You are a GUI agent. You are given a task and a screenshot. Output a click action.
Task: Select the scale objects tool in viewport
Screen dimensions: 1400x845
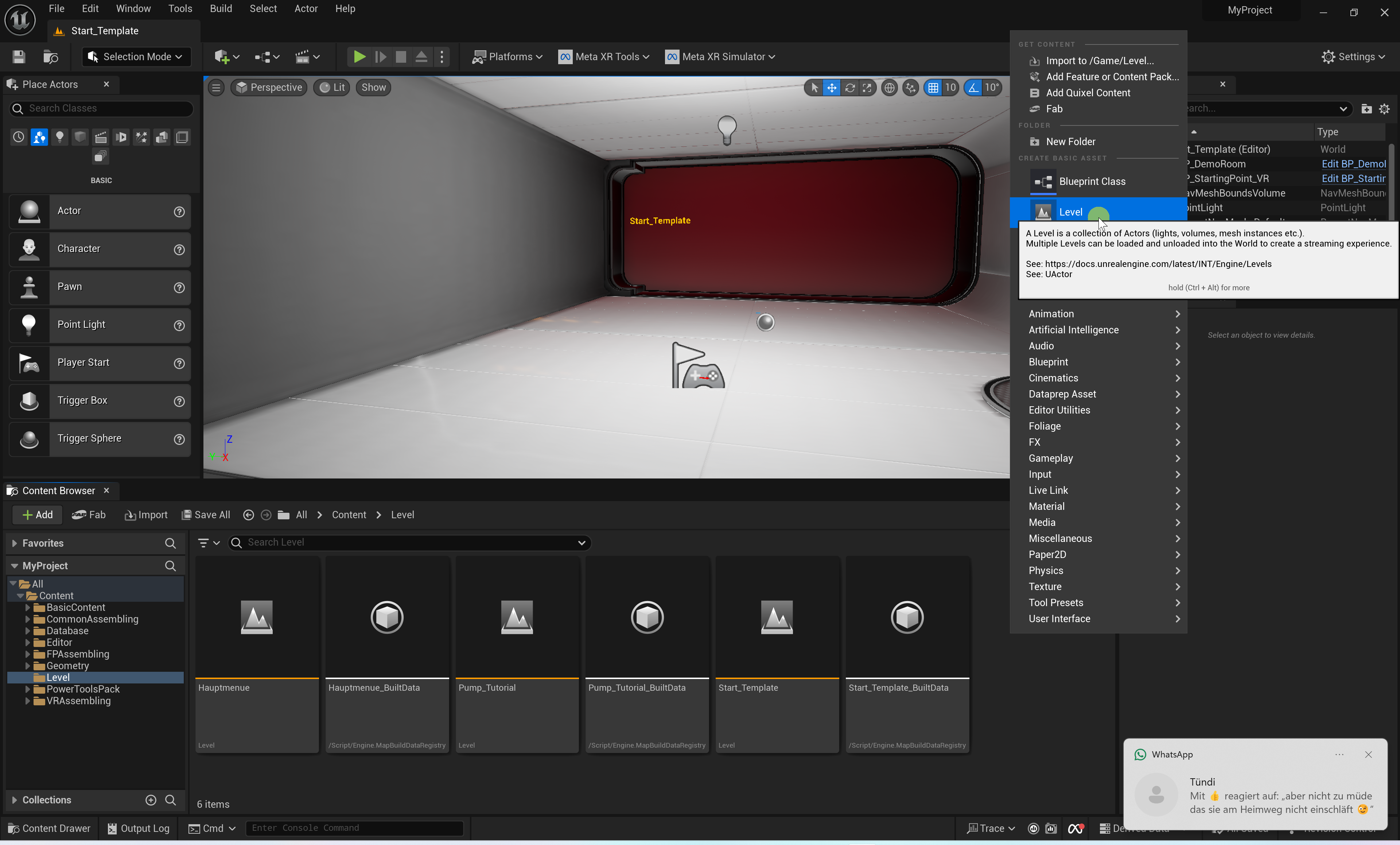point(867,88)
